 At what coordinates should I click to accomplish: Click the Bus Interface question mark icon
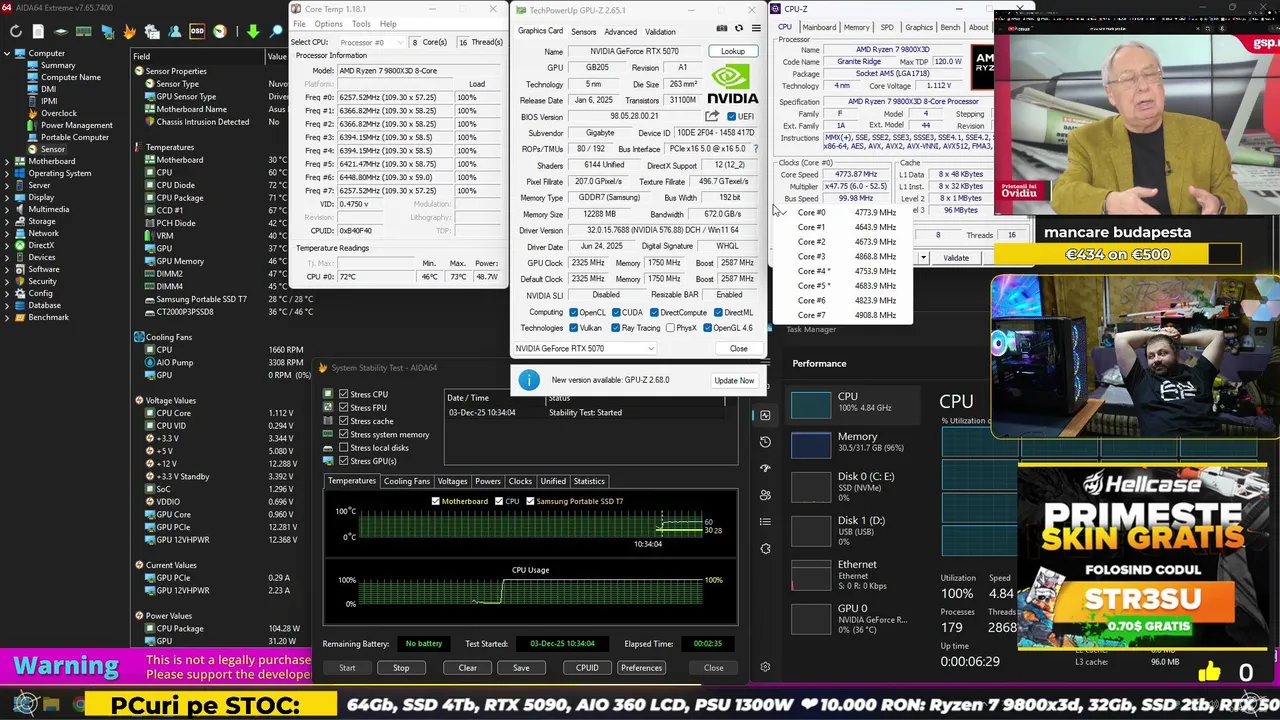tap(755, 149)
